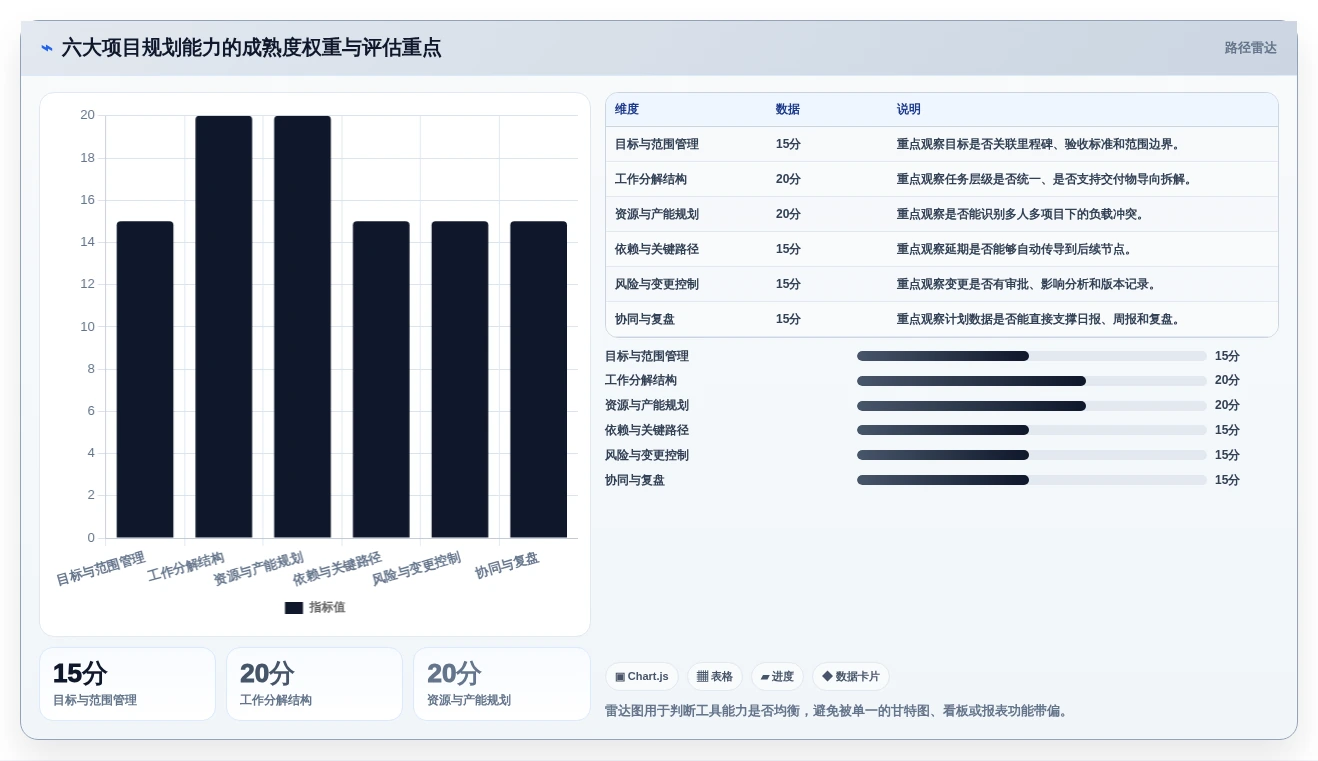Viewport: 1318px width, 761px height.
Task: Select the 维度 column header
Action: [627, 110]
